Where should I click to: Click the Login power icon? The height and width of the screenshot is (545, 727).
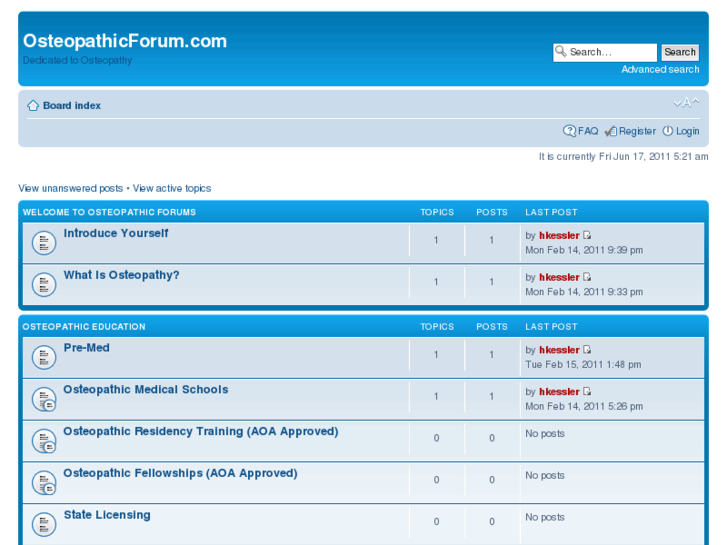coord(668,131)
